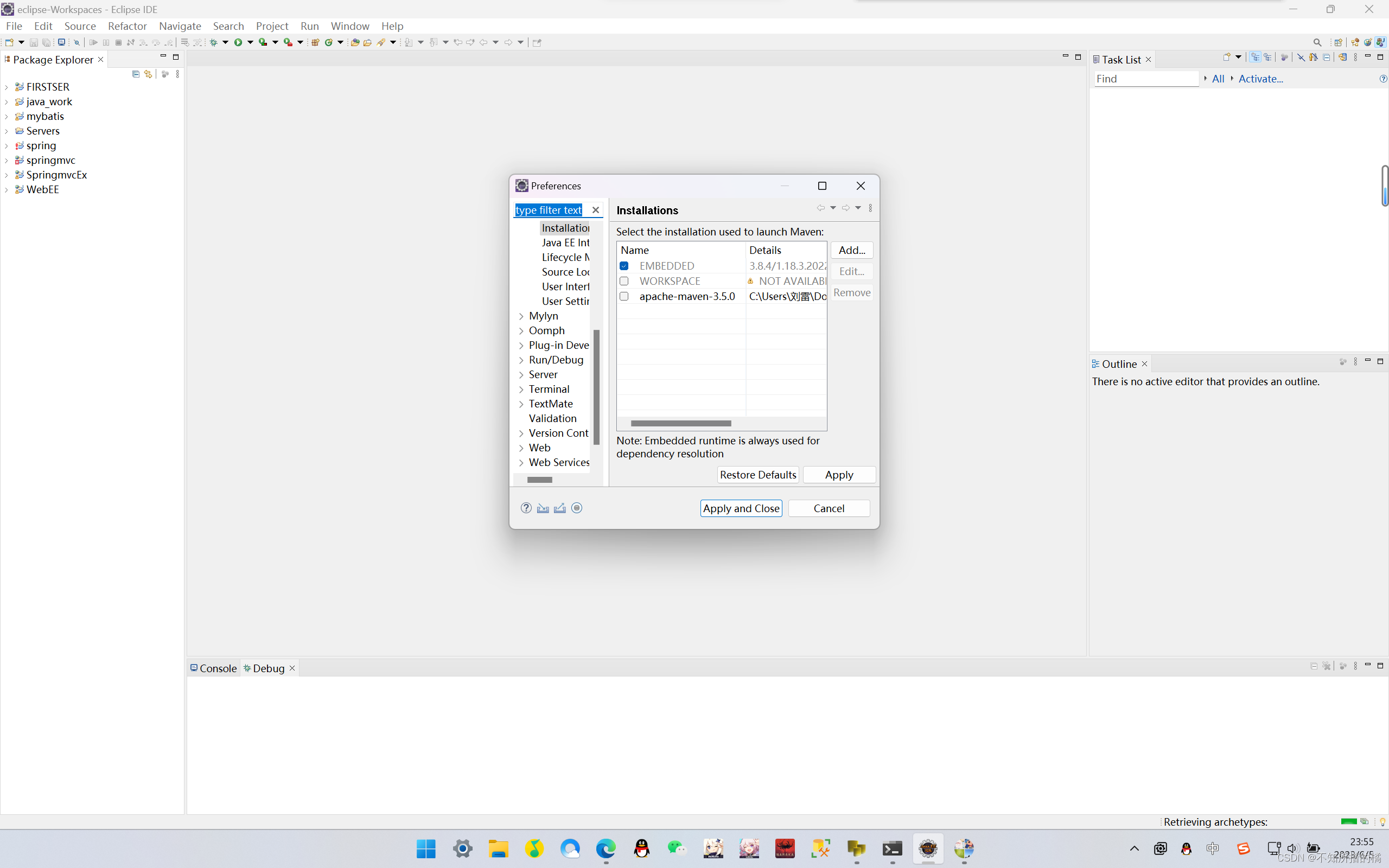Click the New file wizard toolbar icon
The width and height of the screenshot is (1389, 868).
pyautogui.click(x=9, y=42)
